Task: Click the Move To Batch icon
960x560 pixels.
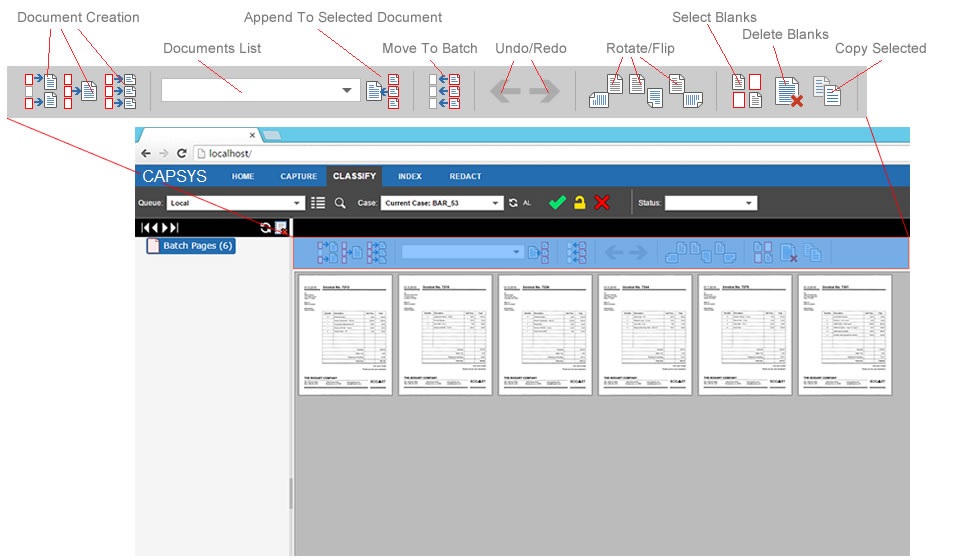Action: pyautogui.click(x=443, y=90)
